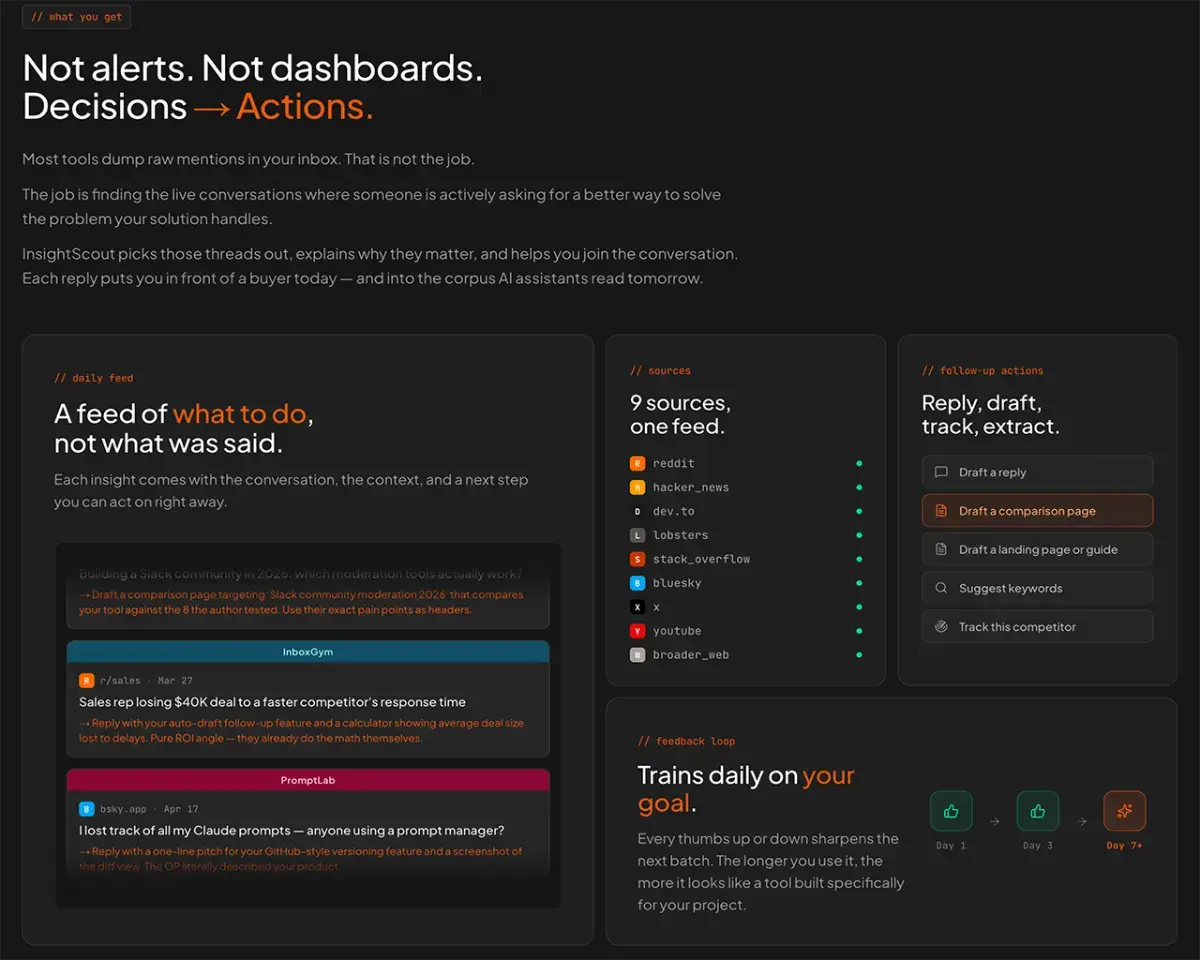Click the '// what you get' tag
Screen dimensions: 1200x960
[x=76, y=17]
